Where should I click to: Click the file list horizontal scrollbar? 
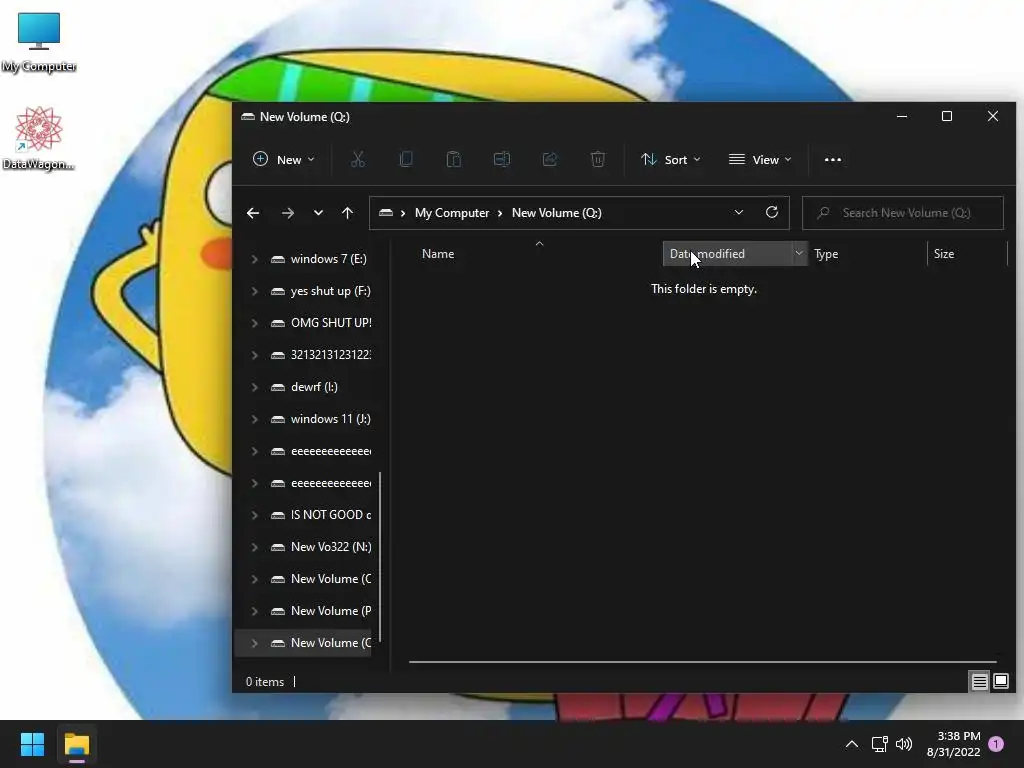click(x=703, y=662)
